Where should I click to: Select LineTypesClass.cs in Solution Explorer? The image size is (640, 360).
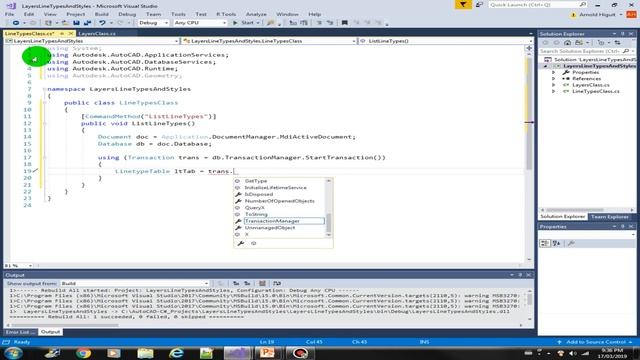[596, 91]
